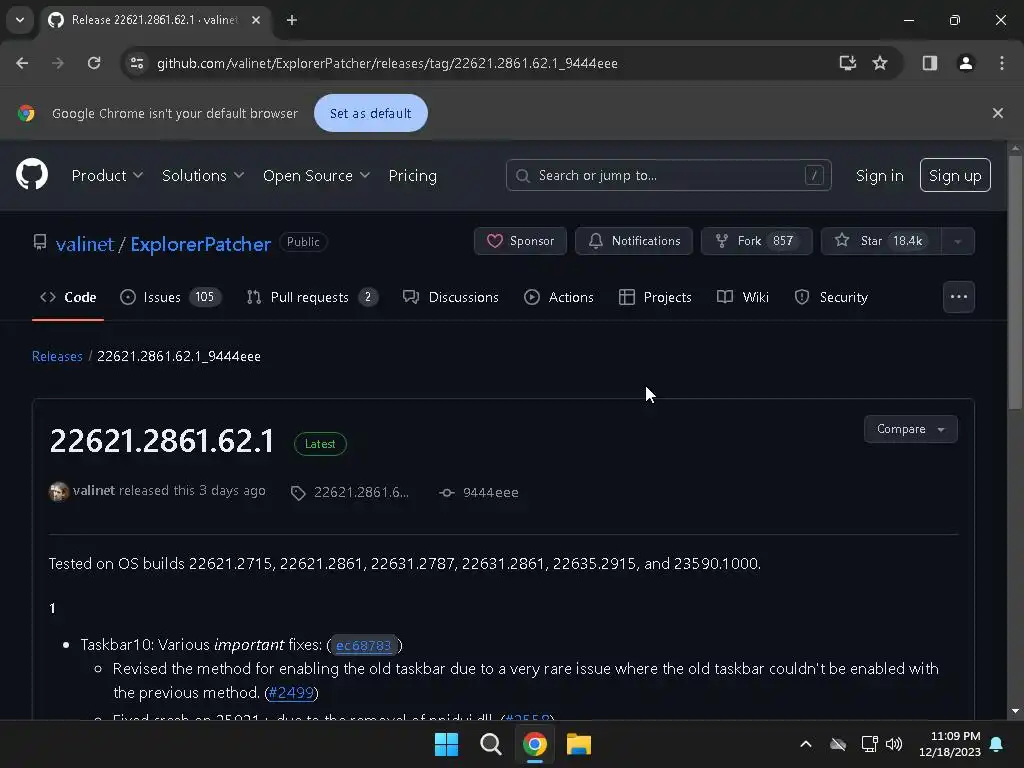Open the Pricing page
The width and height of the screenshot is (1024, 768).
pos(412,176)
